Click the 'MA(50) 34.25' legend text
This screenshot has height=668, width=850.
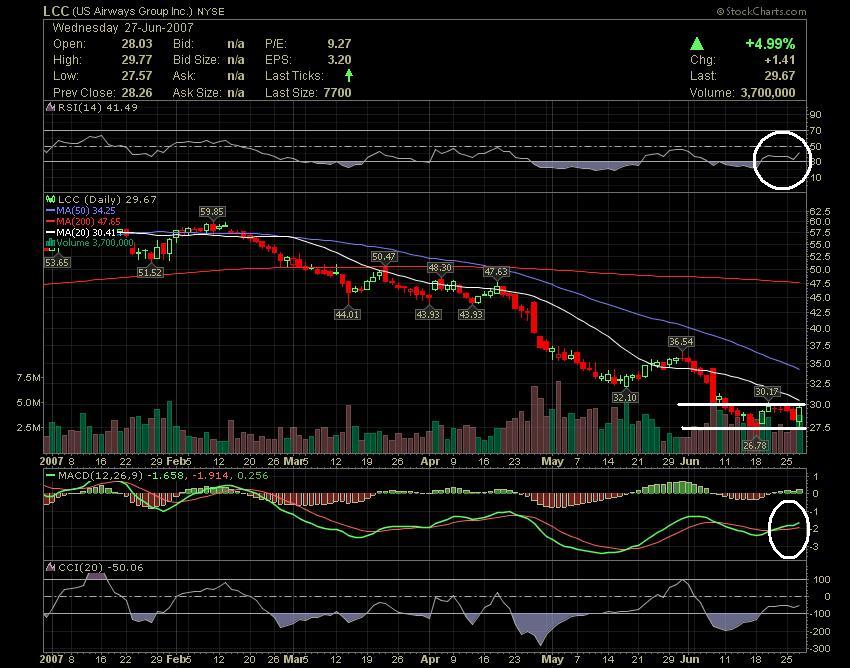click(x=86, y=210)
